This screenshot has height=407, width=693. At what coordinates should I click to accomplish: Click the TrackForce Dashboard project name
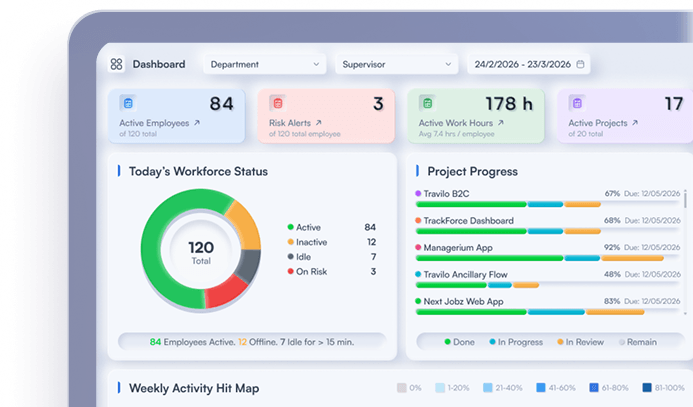(468, 221)
